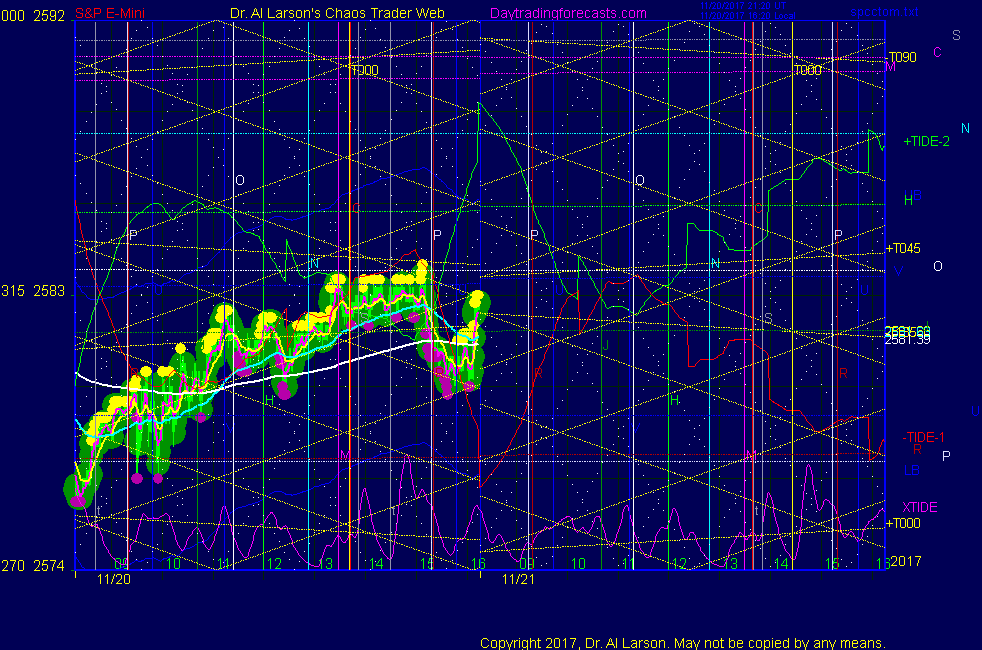Click the cyan N legend letter at right margin

point(965,128)
